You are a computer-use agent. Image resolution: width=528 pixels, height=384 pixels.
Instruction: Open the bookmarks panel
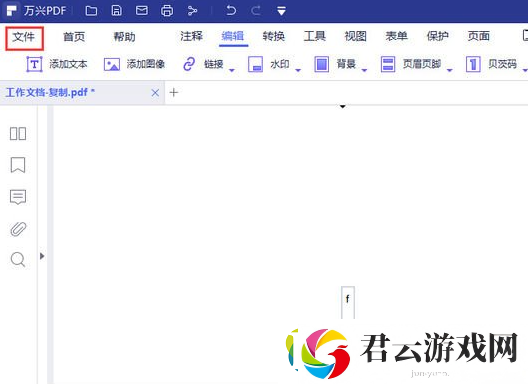coord(18,165)
